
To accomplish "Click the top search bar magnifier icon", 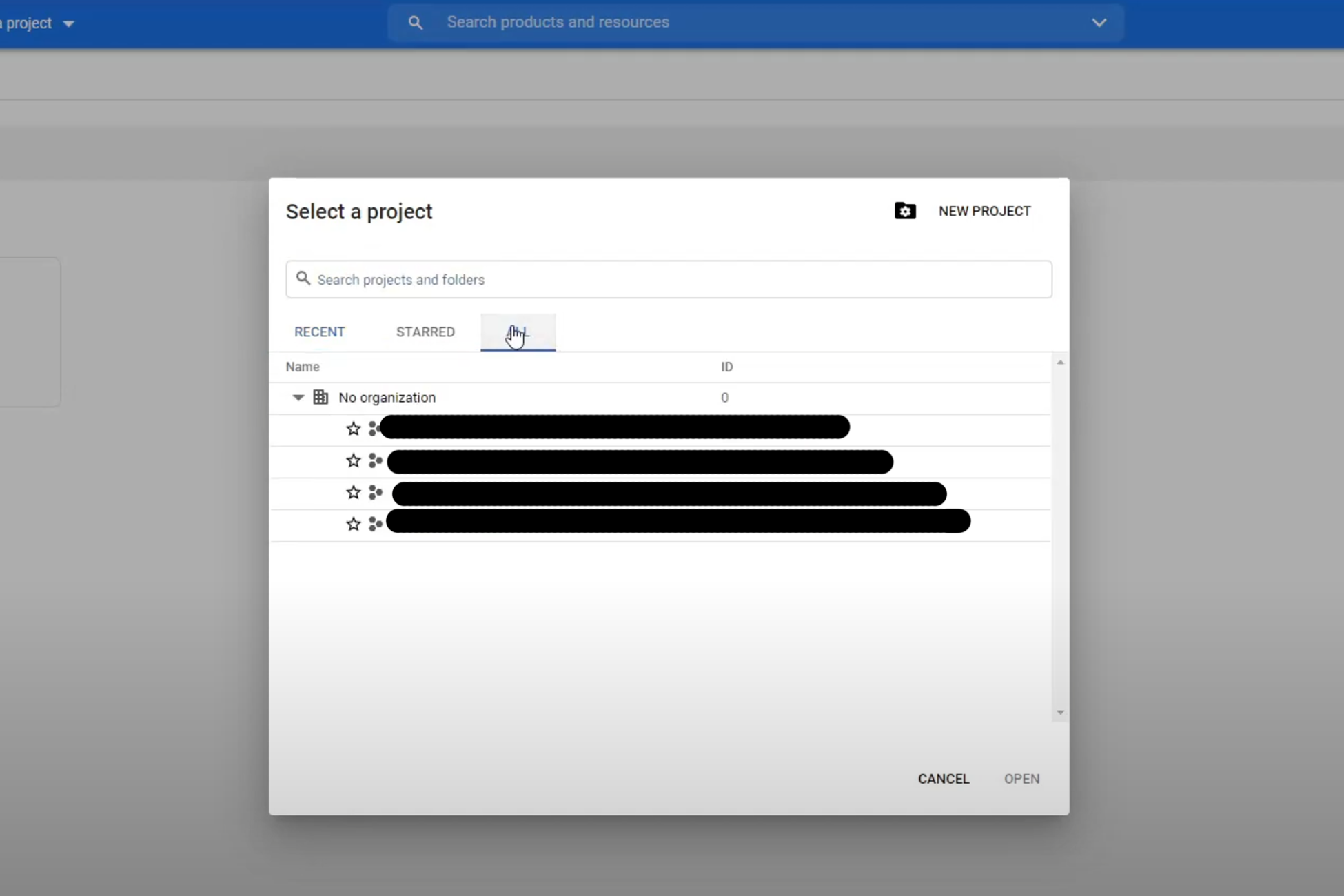I will coord(415,23).
